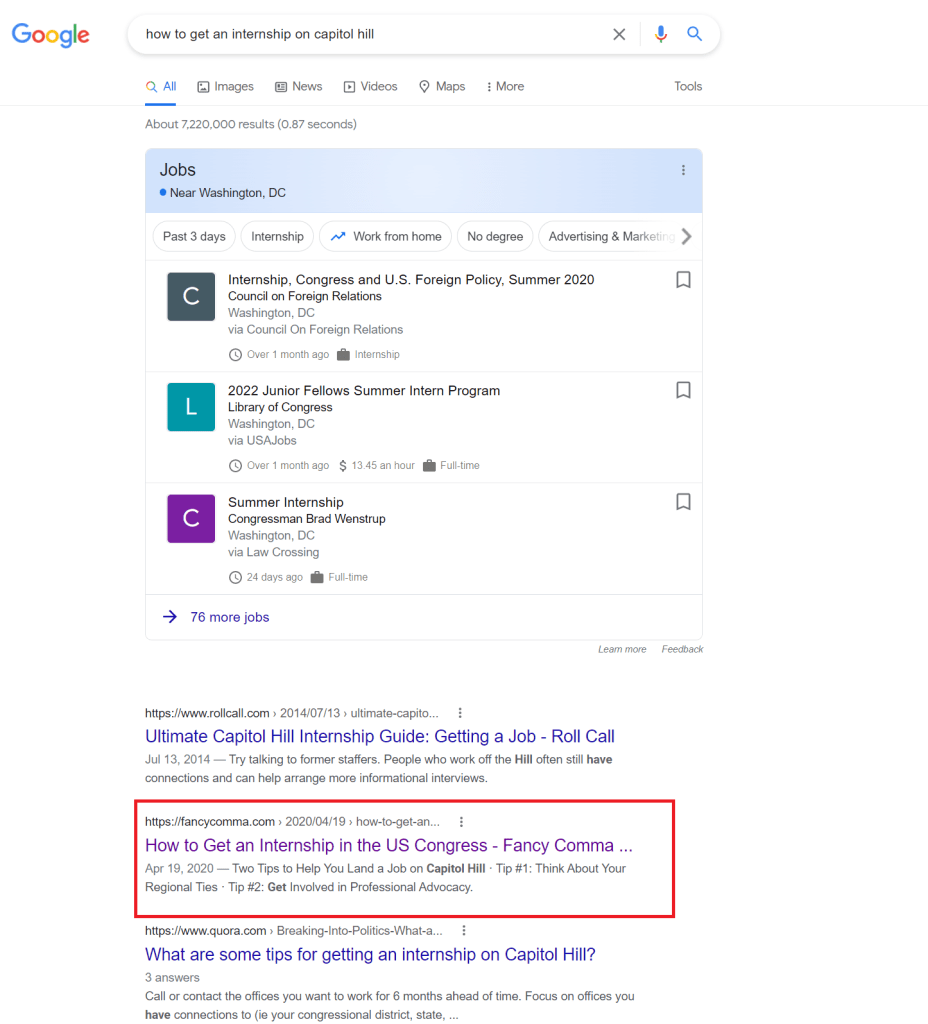
Task: Filter jobs by Past 3 days
Action: 194,236
